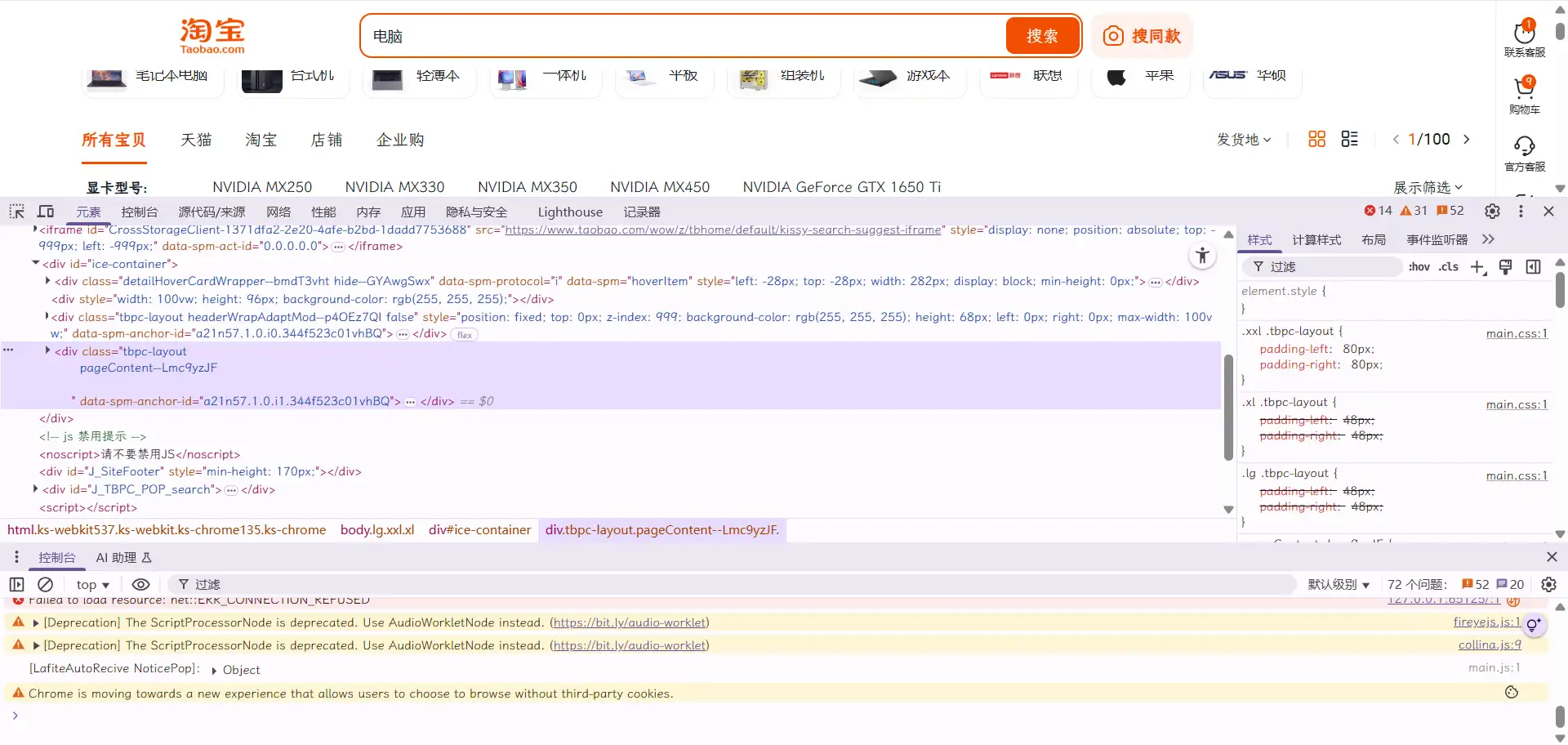Select body.lg.xxl.xl breadcrumb

click(377, 530)
